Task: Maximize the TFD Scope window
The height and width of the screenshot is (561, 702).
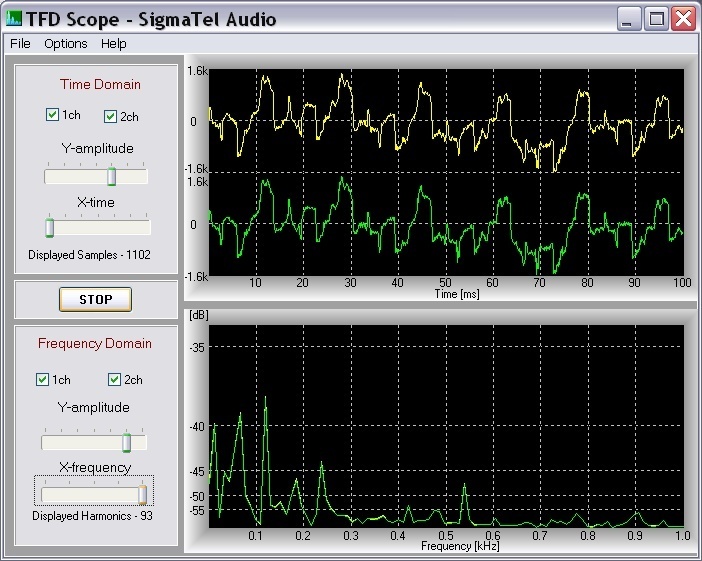Action: point(656,19)
